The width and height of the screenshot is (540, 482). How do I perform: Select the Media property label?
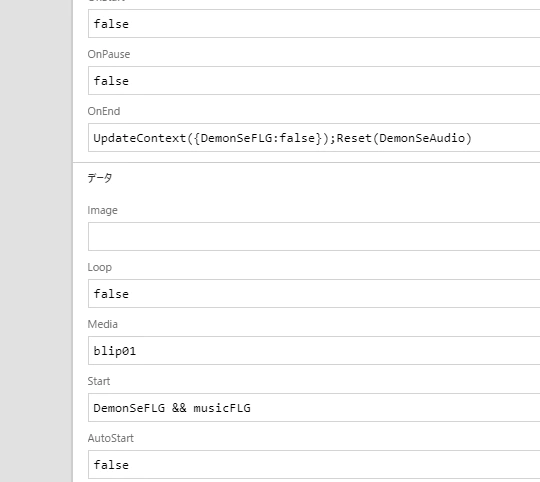point(102,324)
